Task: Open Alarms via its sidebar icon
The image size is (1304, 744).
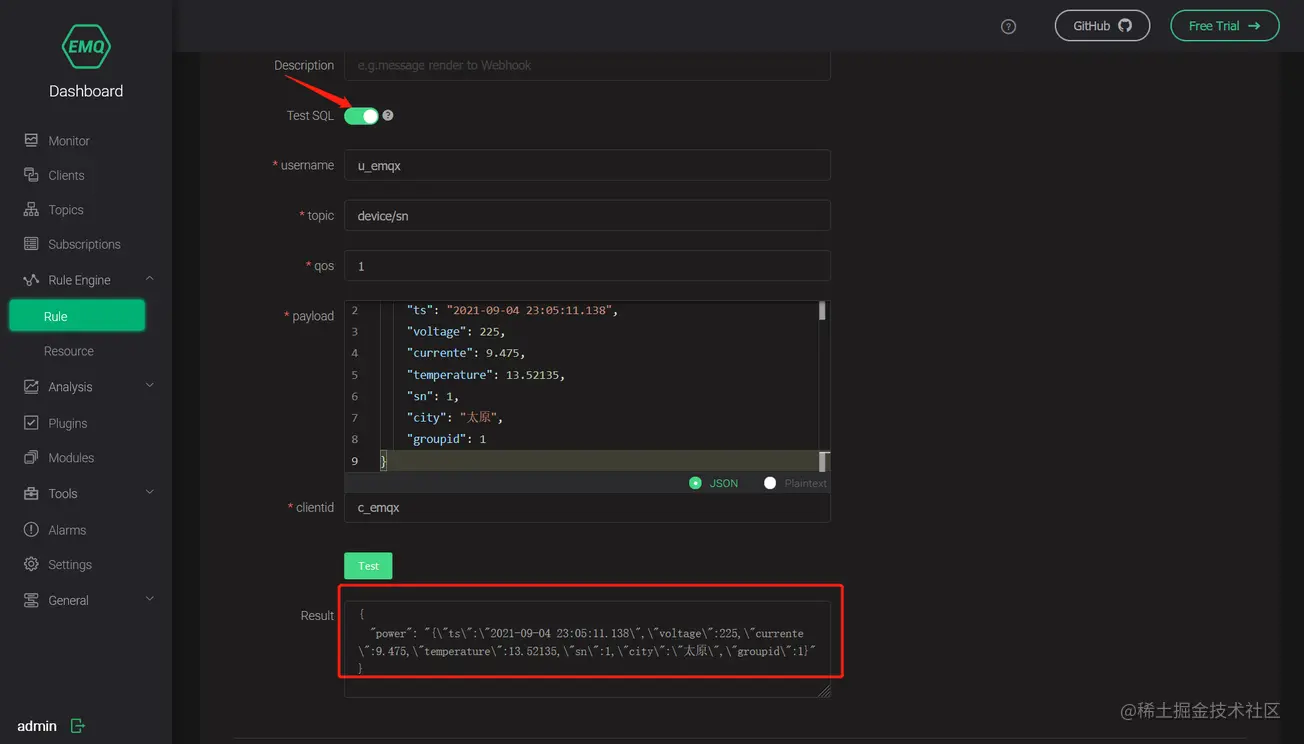Action: [31, 530]
